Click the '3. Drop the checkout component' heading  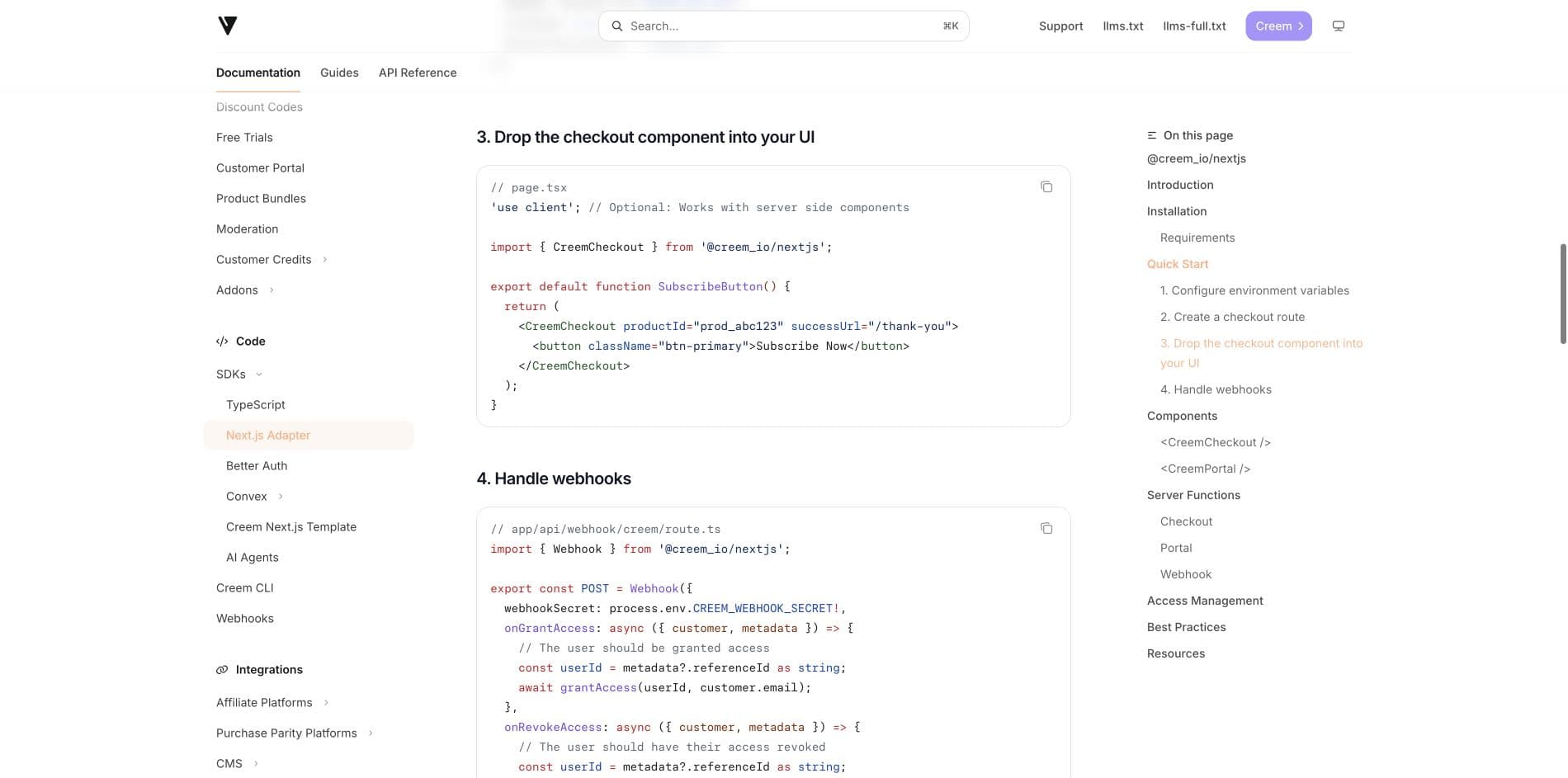[645, 137]
